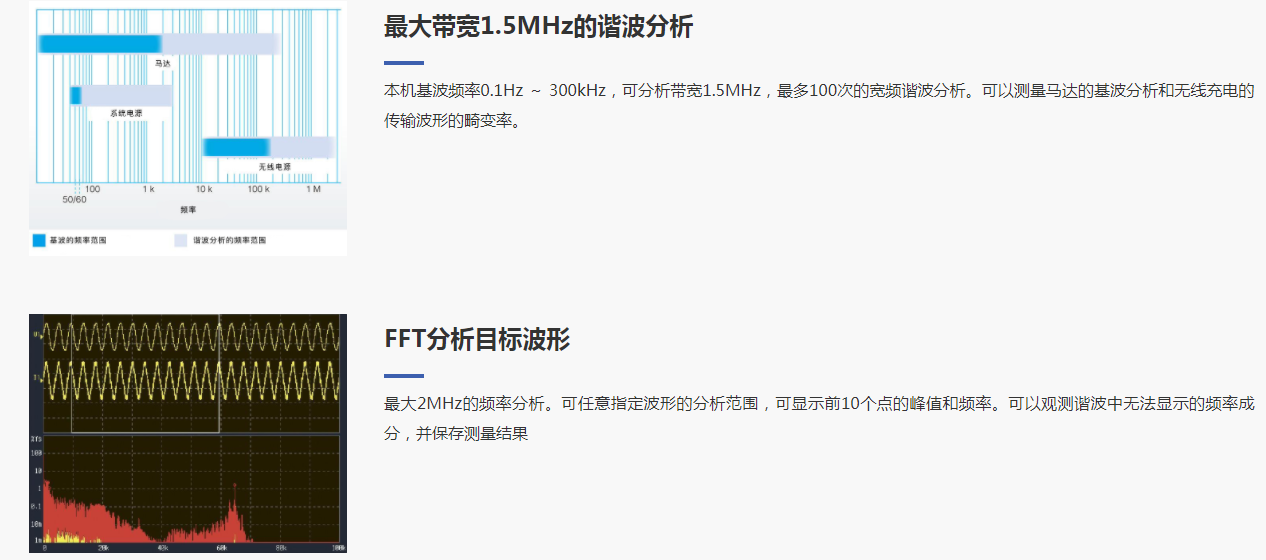Click blue underline beneath FFT heading

(404, 375)
